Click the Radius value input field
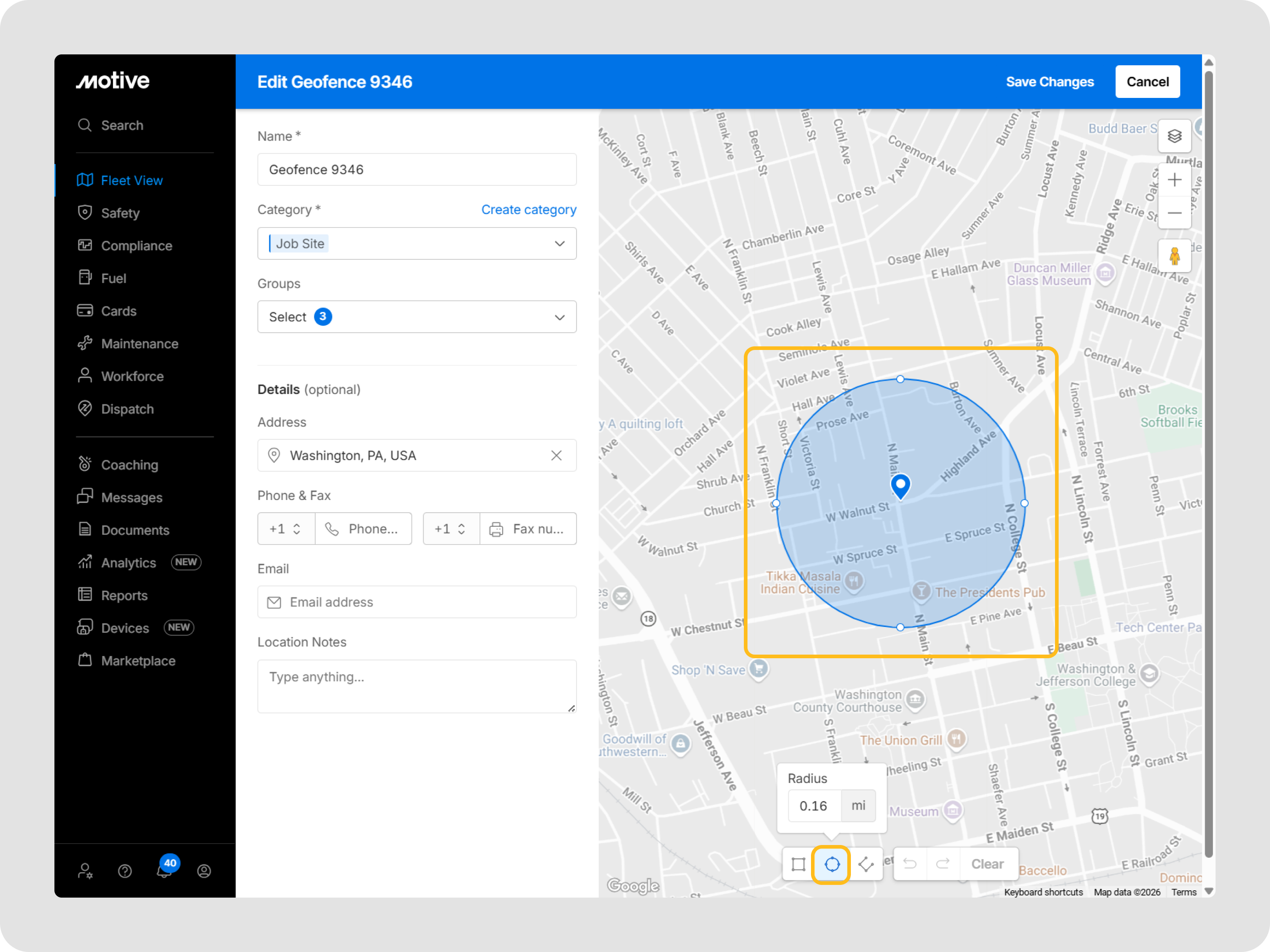Viewport: 1270px width, 952px height. [x=814, y=806]
